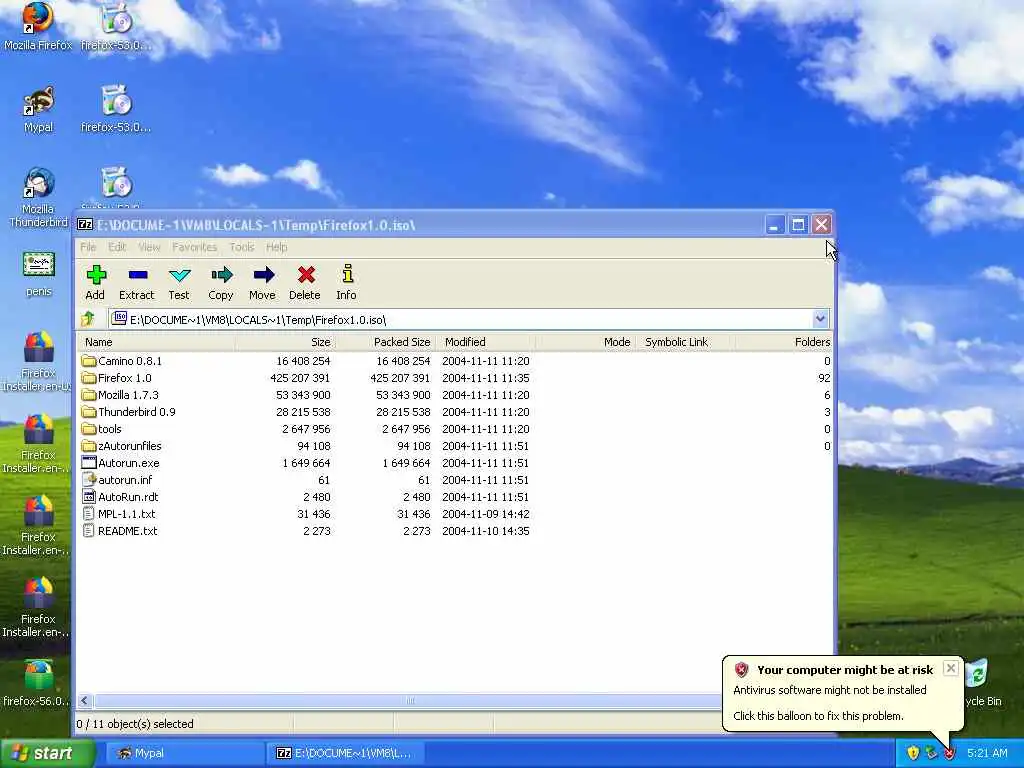Open the Help menu

(276, 247)
